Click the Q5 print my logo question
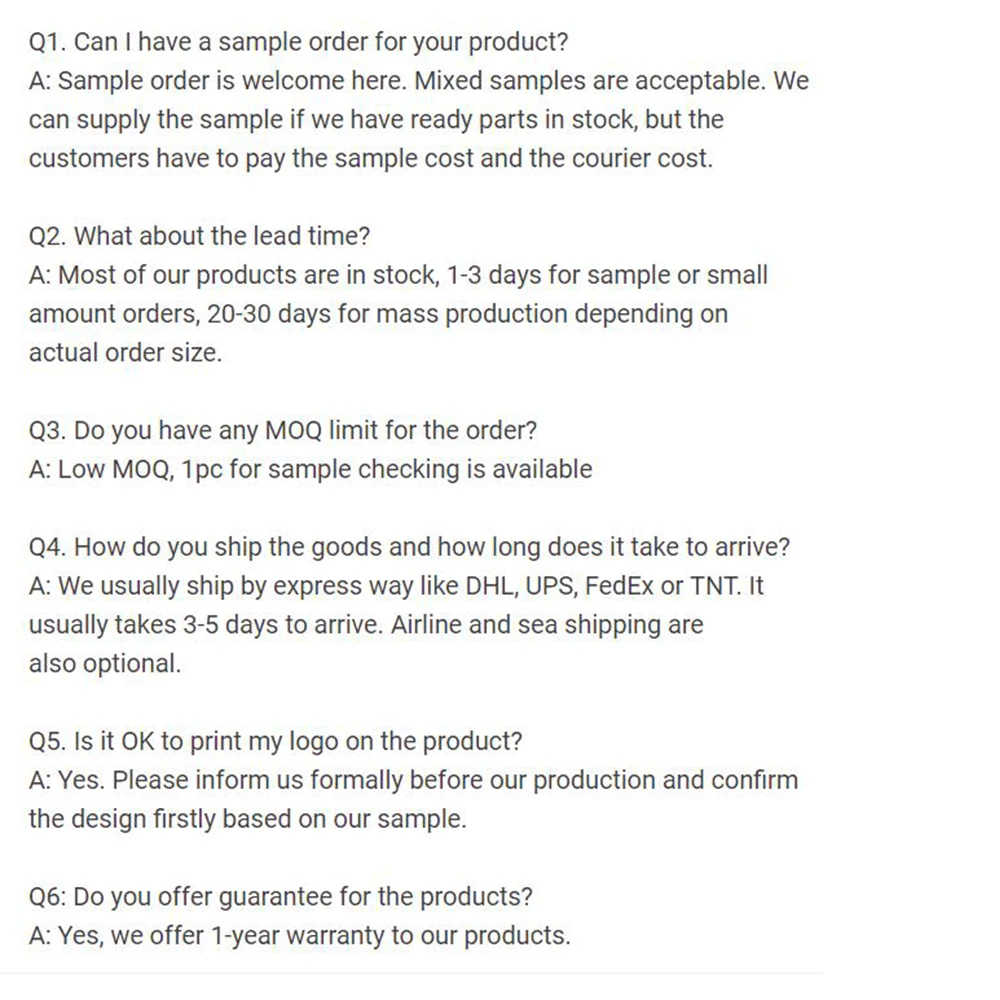The width and height of the screenshot is (1000, 1000). (276, 742)
